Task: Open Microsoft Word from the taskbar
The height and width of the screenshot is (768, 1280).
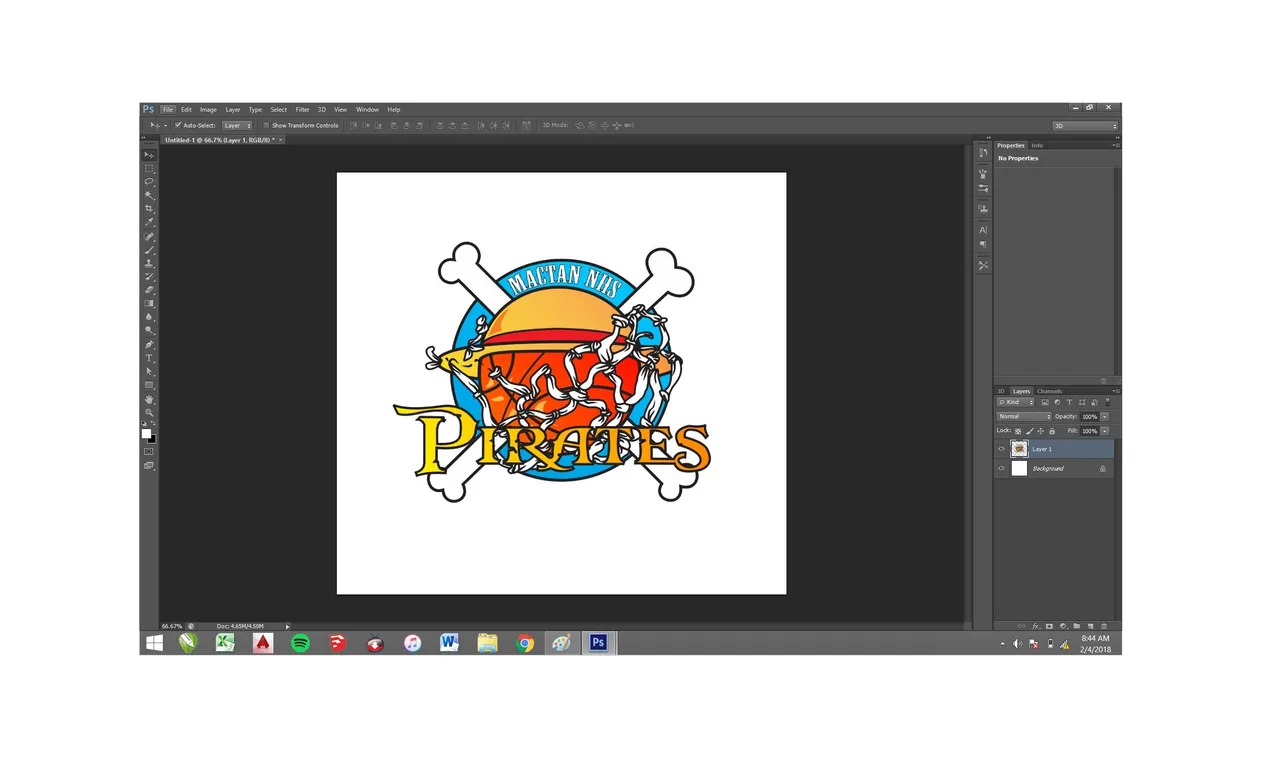Action: coord(450,644)
